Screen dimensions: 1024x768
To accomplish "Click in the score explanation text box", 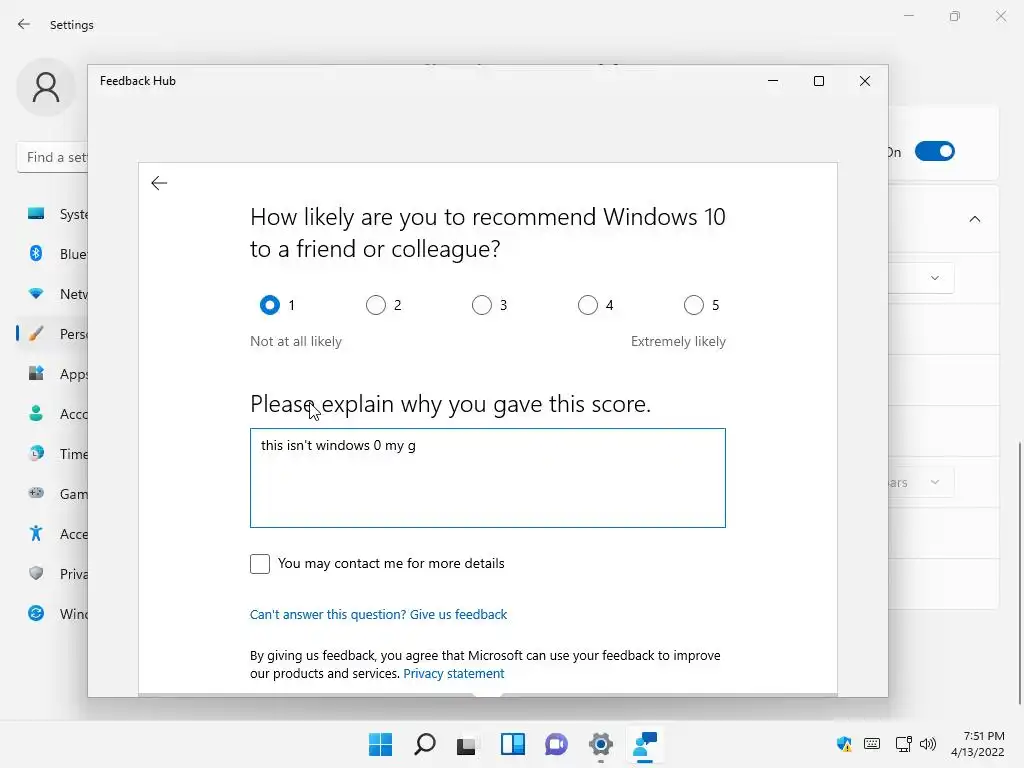I will [488, 478].
